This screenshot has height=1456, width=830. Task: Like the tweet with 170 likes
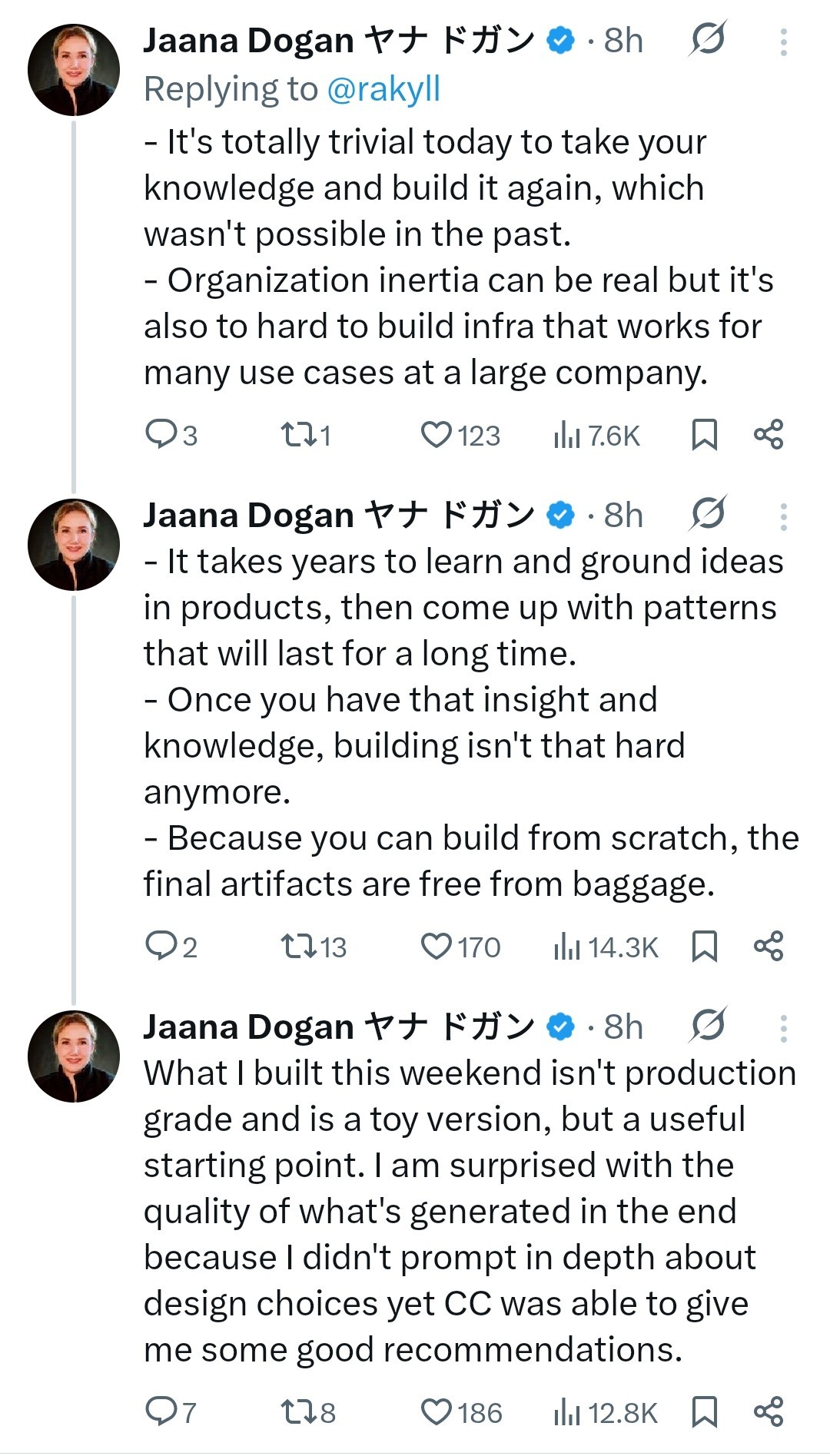tap(437, 947)
